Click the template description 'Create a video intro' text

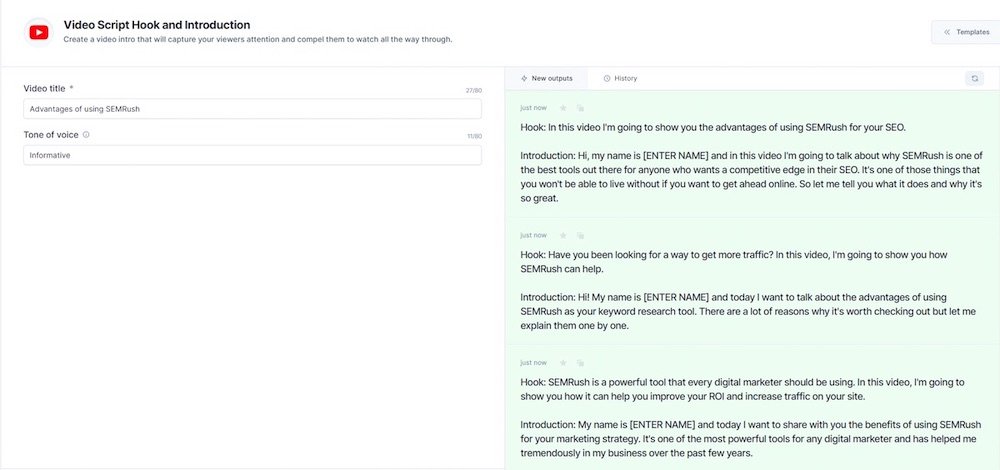click(x=258, y=40)
